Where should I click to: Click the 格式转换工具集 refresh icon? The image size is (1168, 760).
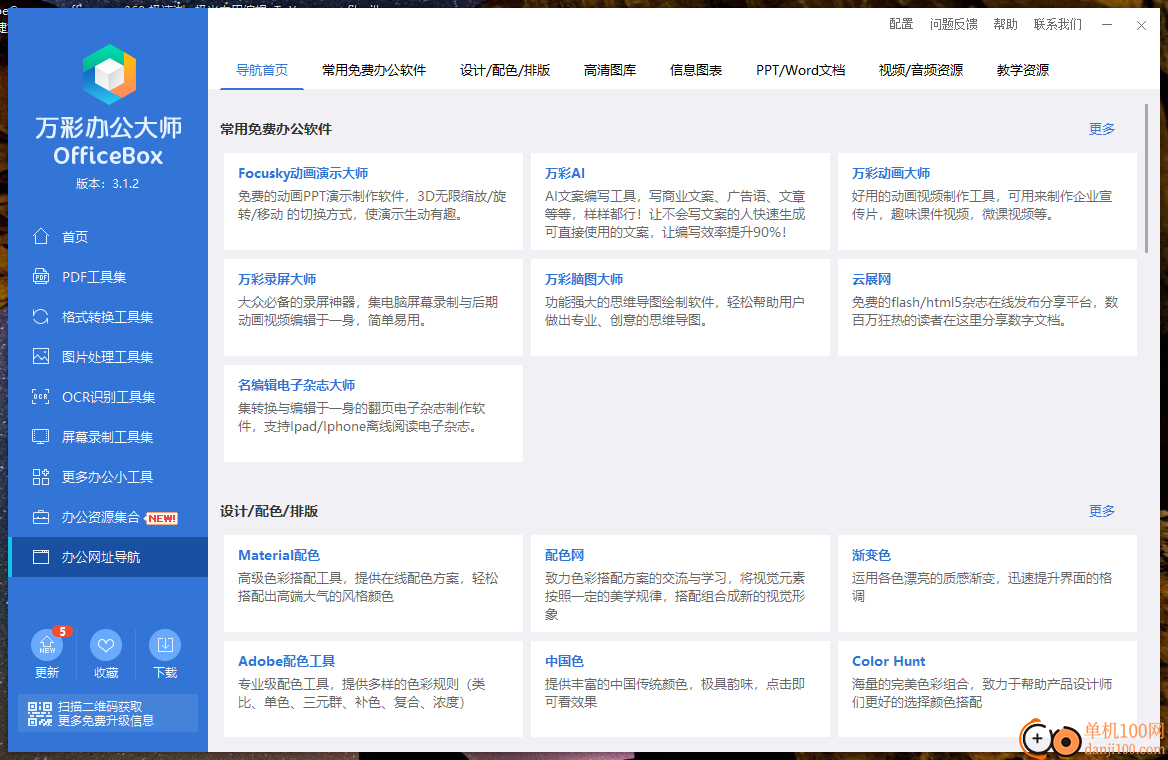click(40, 317)
